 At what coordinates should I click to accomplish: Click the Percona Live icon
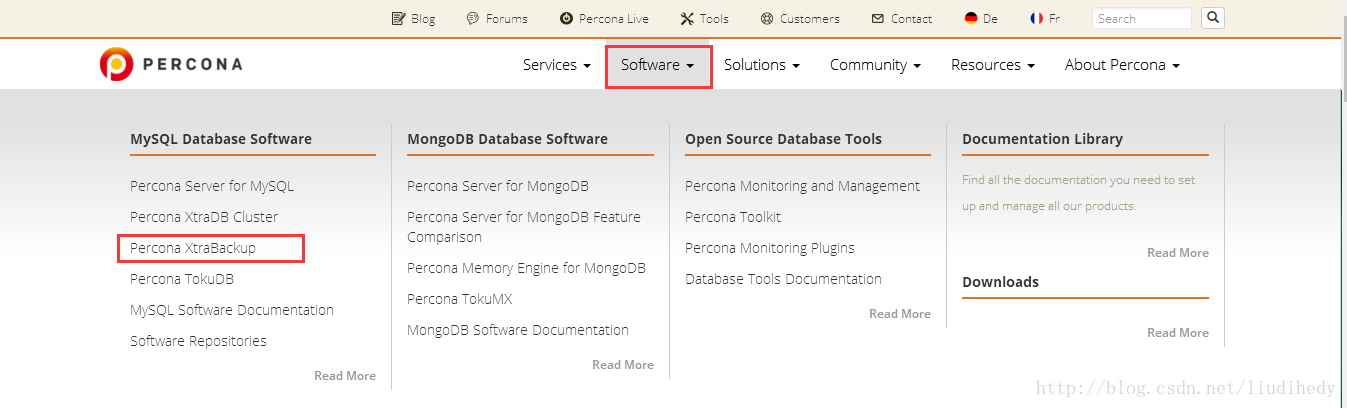(566, 18)
